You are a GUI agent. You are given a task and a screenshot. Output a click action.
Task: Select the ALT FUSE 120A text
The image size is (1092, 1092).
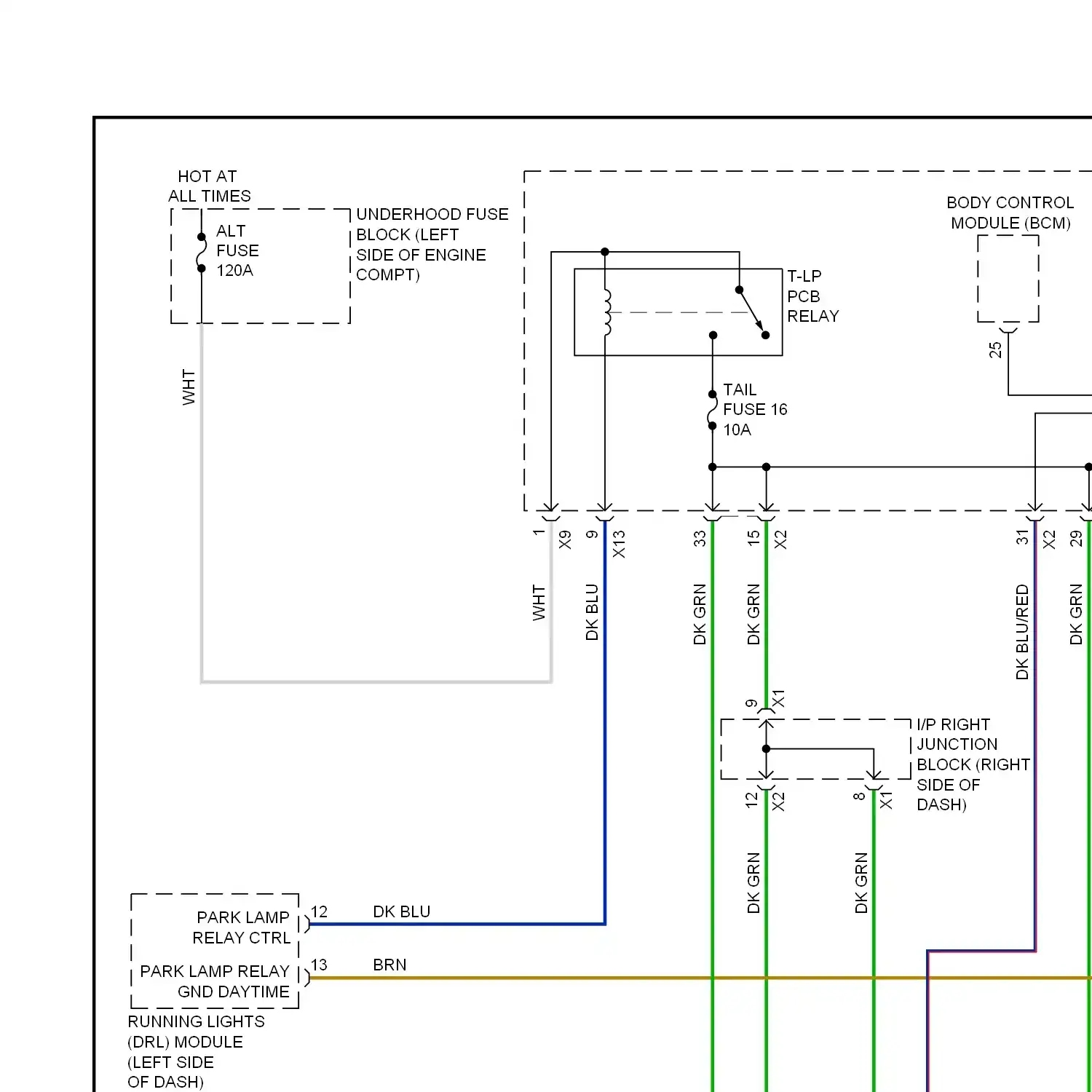coord(237,250)
